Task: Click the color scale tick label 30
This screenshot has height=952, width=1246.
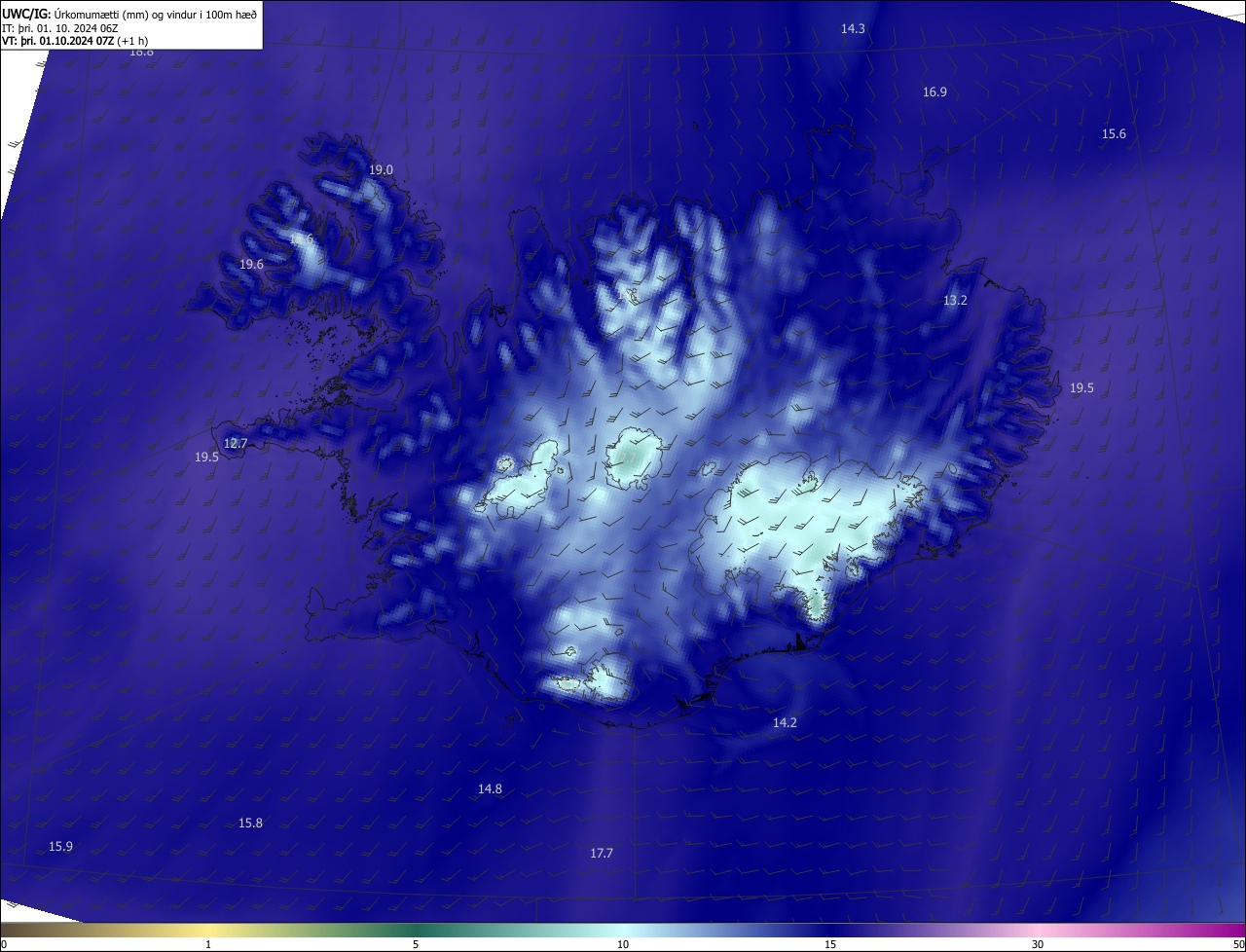Action: point(1038,944)
